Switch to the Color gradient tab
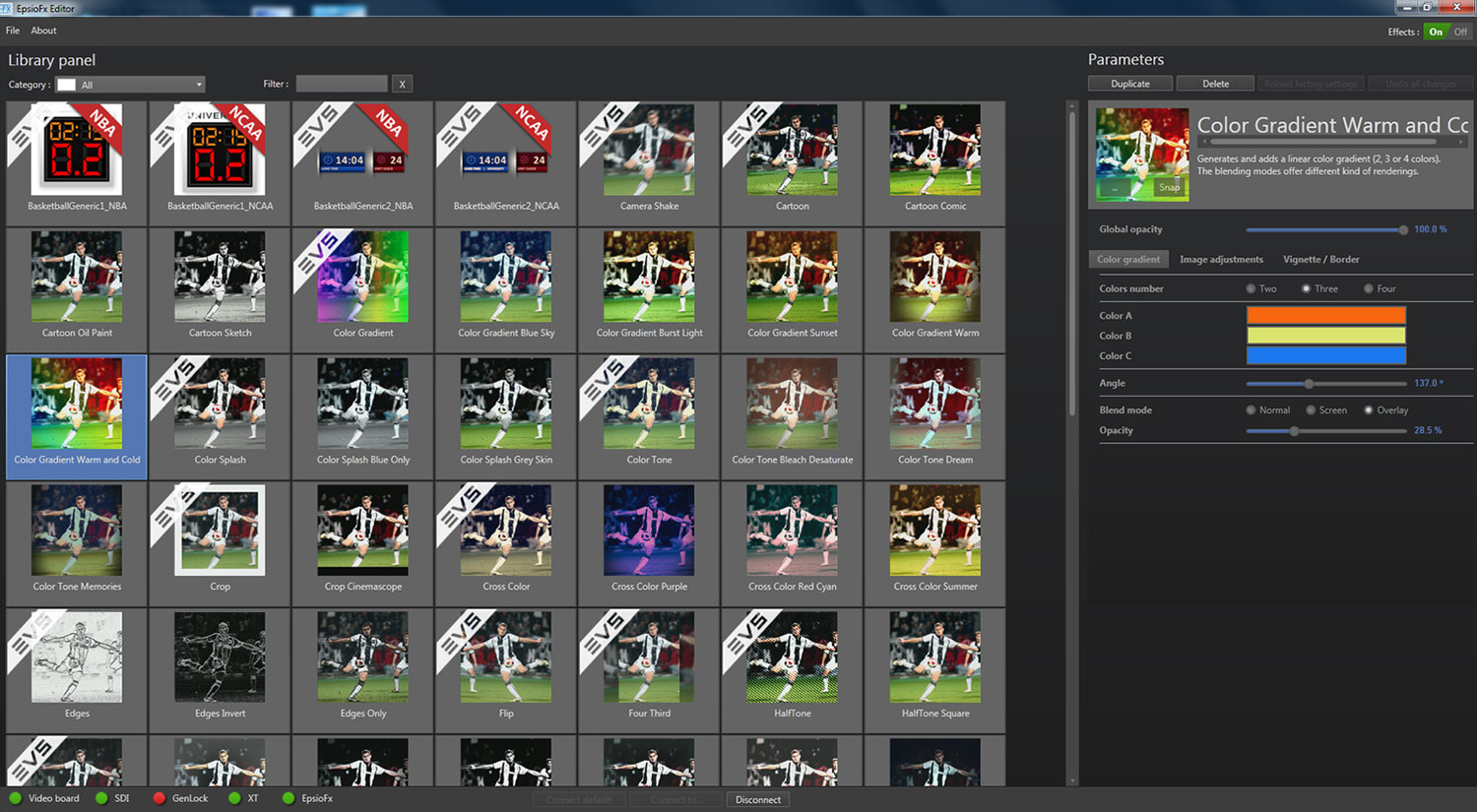 tap(1128, 260)
